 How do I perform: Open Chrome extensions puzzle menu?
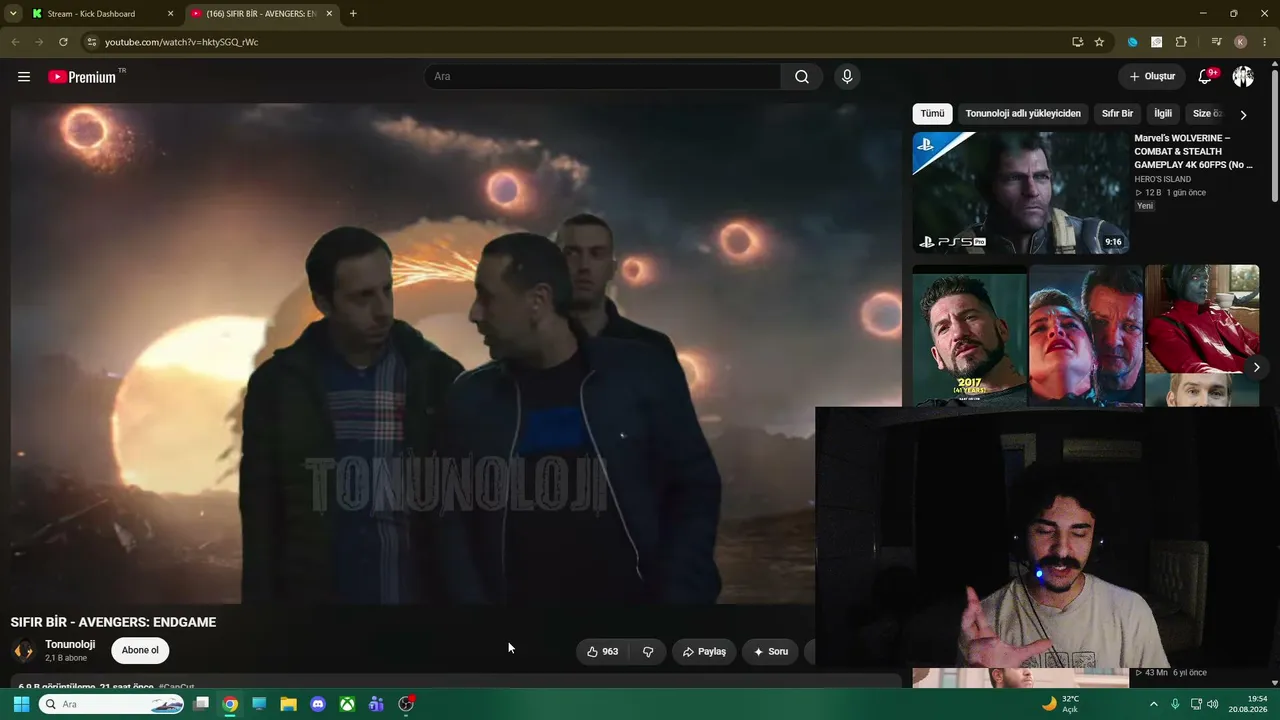[x=1181, y=42]
